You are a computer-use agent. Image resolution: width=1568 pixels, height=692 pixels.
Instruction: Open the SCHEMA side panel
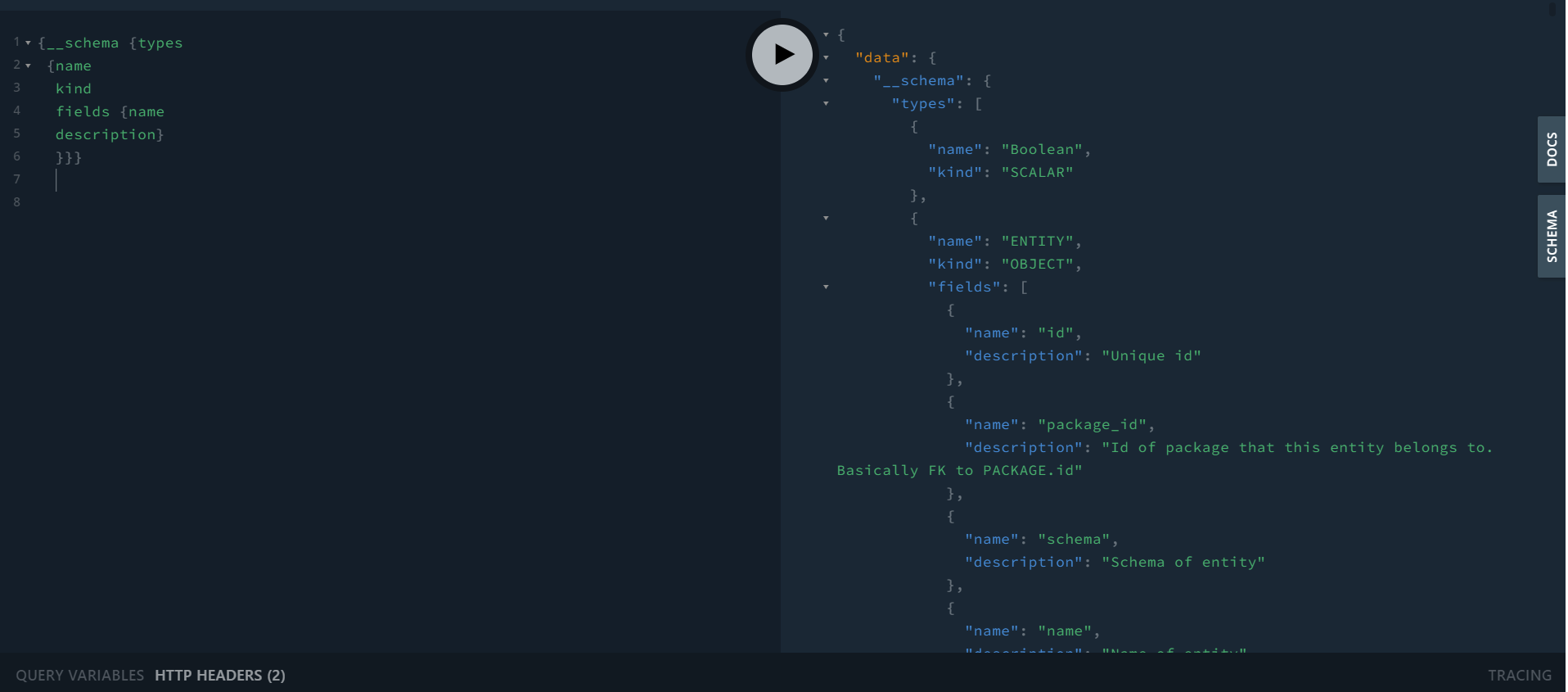(1551, 236)
